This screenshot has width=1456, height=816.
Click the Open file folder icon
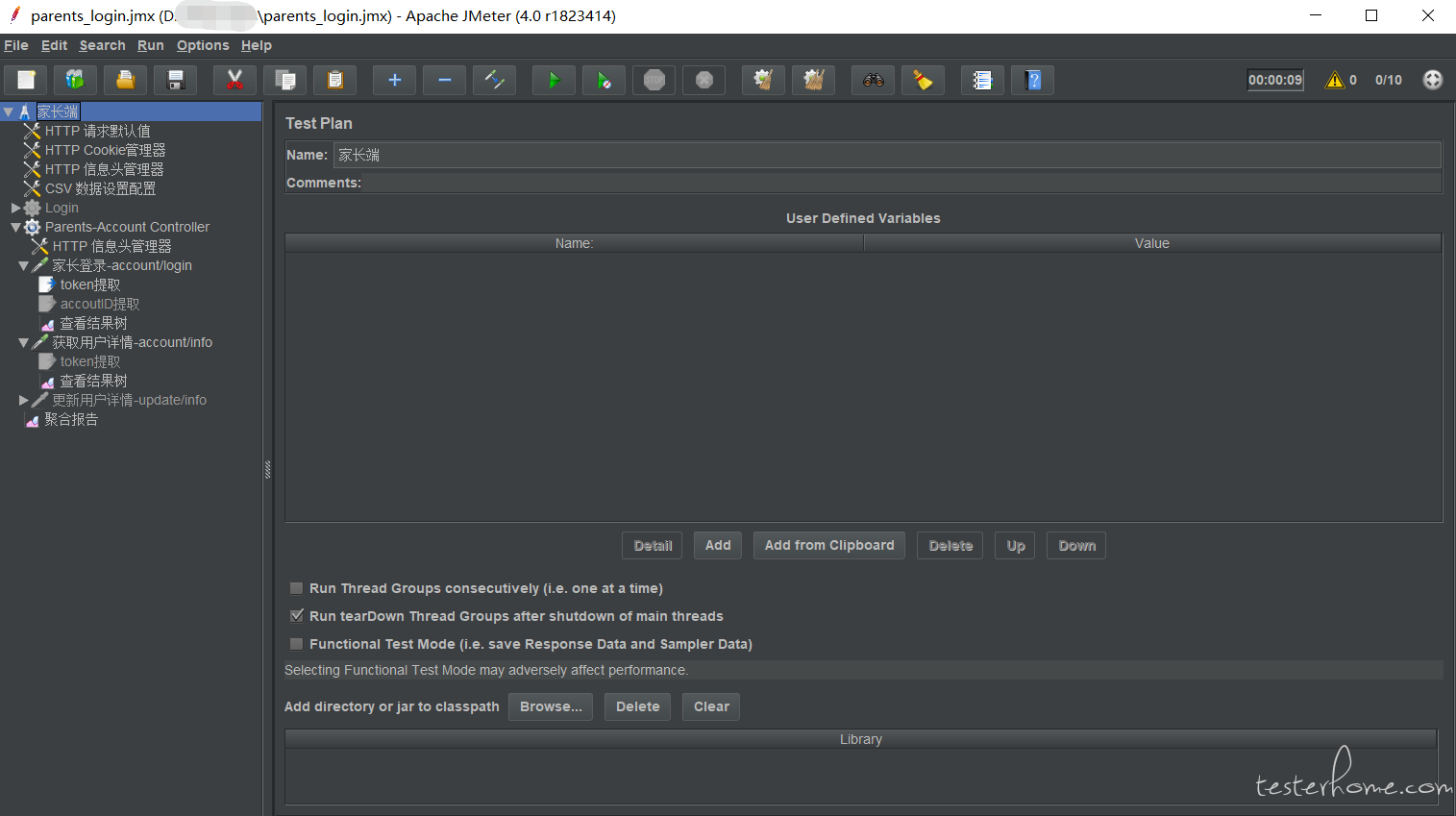click(126, 80)
